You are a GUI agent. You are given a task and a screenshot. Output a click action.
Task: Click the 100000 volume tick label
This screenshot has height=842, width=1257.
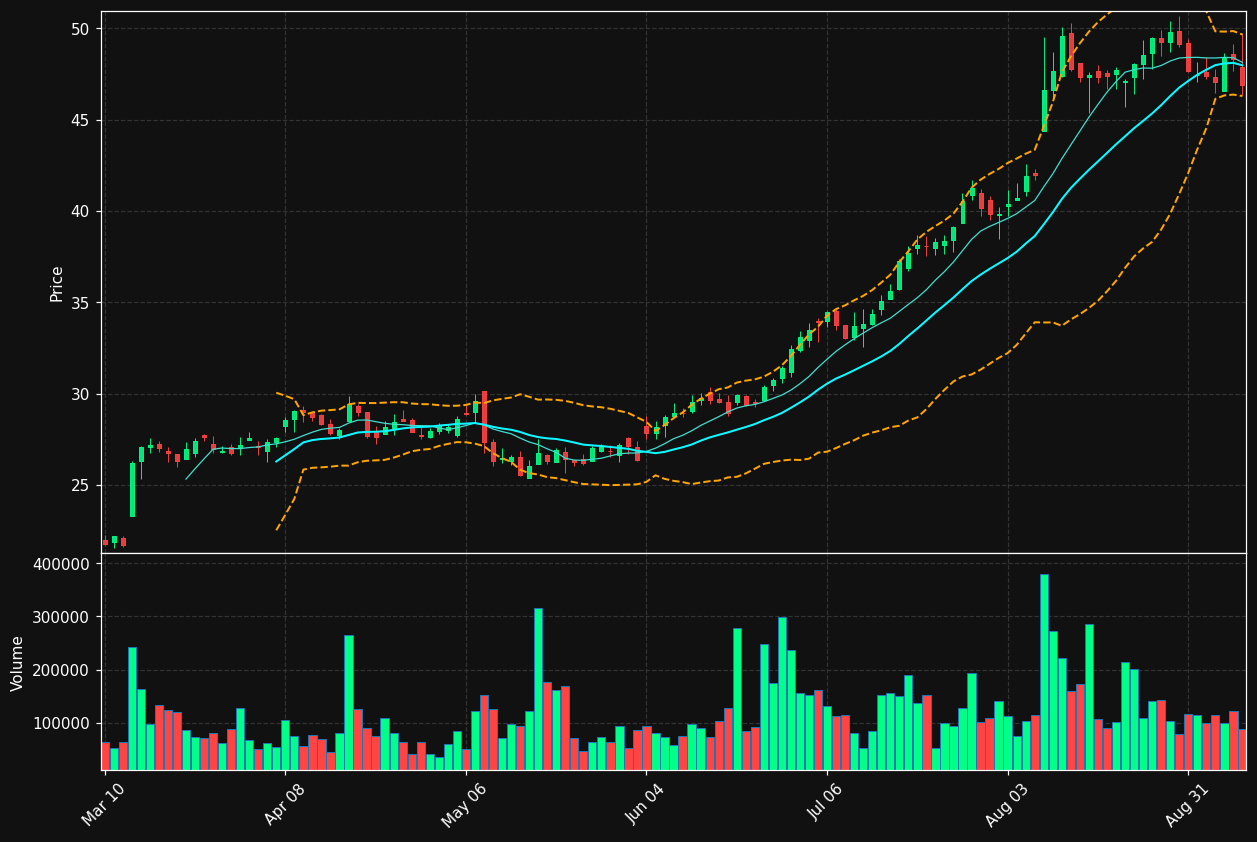(62, 723)
